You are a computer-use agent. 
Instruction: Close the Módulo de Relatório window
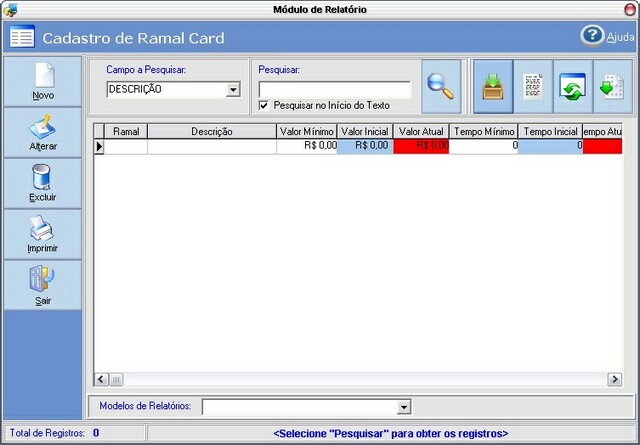point(630,9)
